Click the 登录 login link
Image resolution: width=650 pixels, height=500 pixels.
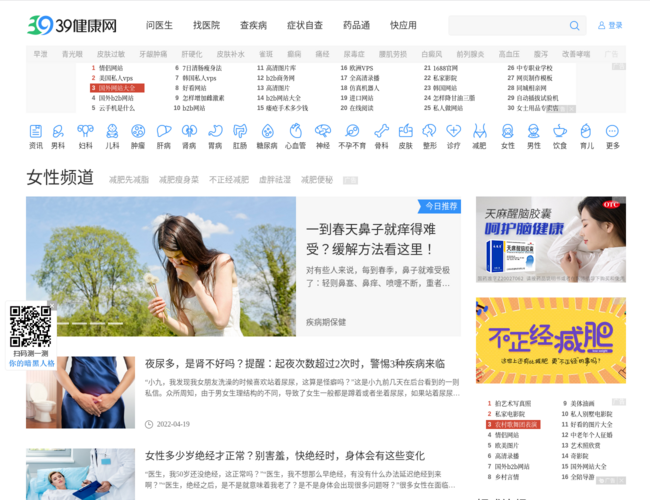coord(610,25)
